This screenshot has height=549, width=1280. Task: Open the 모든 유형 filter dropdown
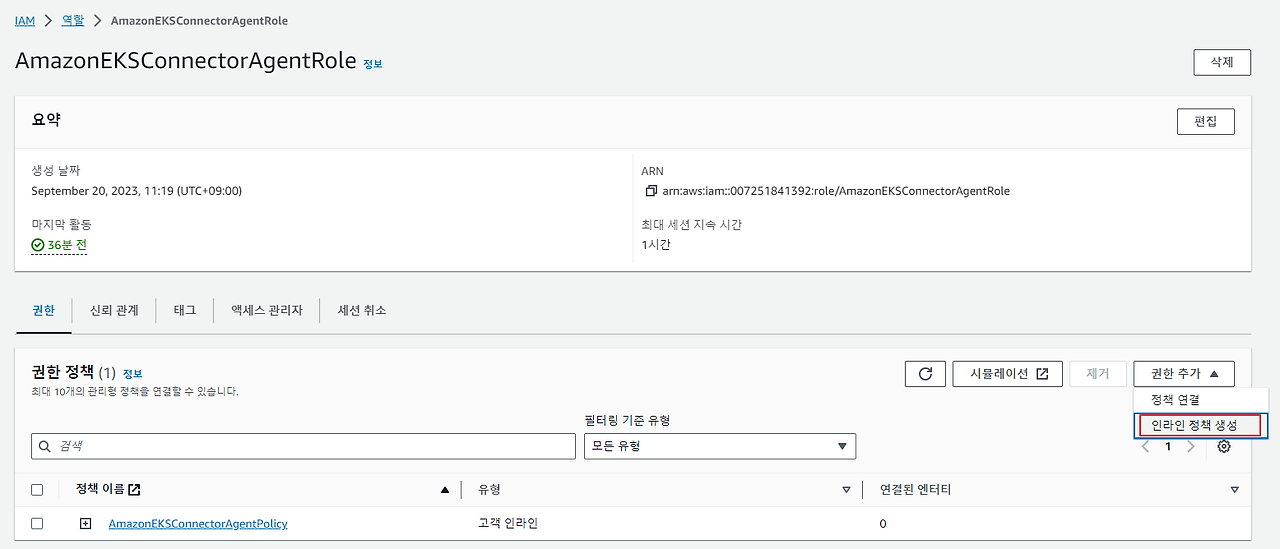pyautogui.click(x=720, y=446)
